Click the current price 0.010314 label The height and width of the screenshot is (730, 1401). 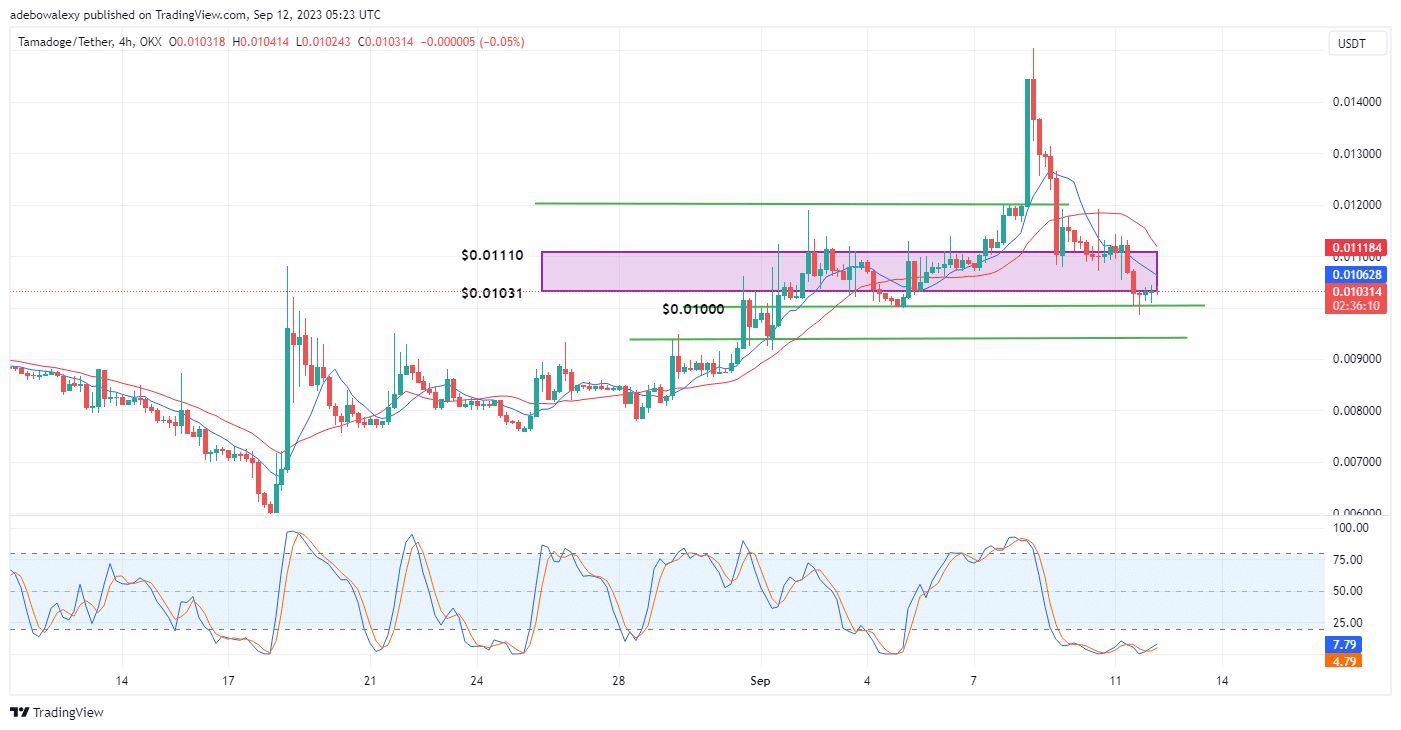pos(1357,291)
